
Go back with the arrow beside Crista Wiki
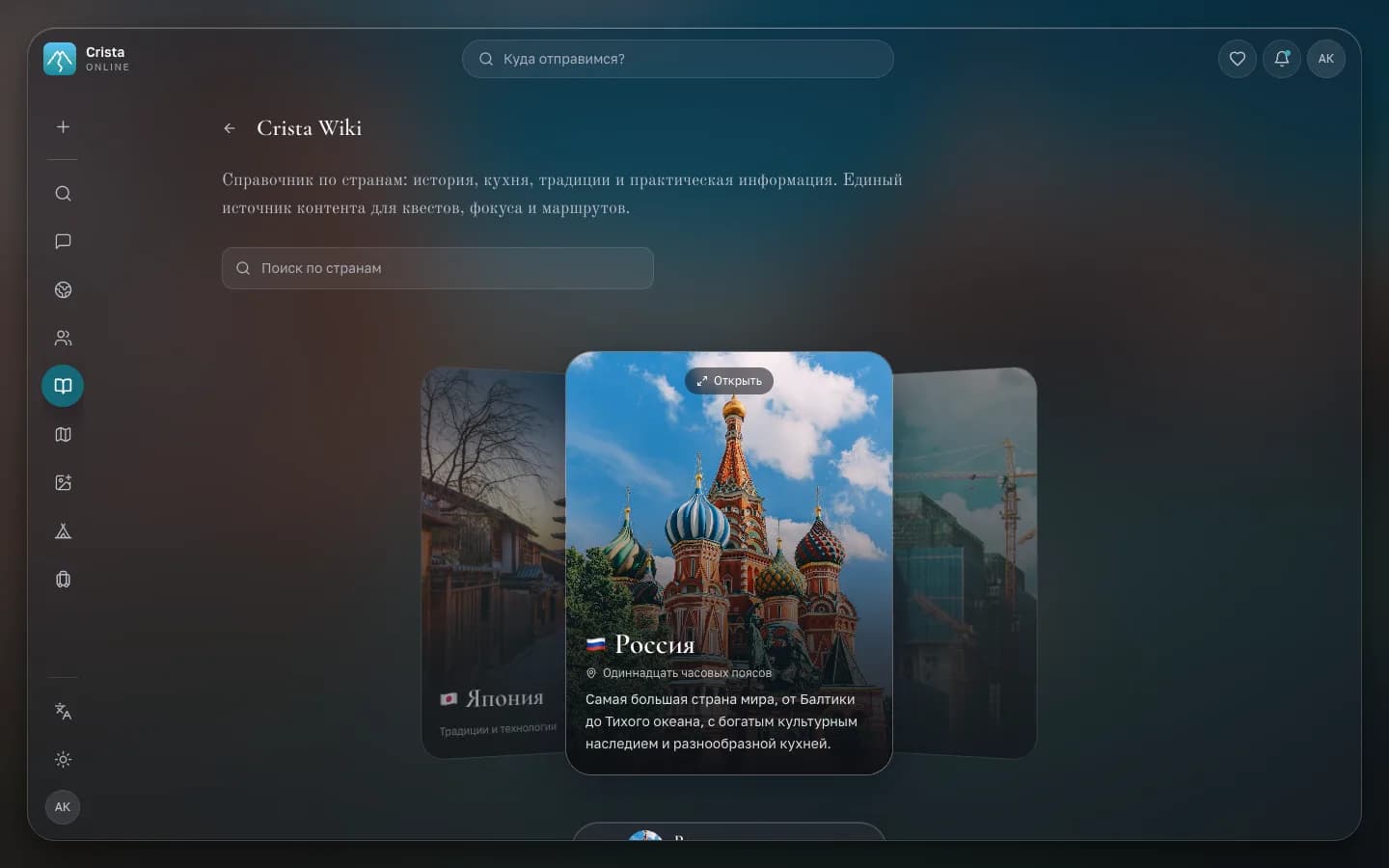coord(230,128)
